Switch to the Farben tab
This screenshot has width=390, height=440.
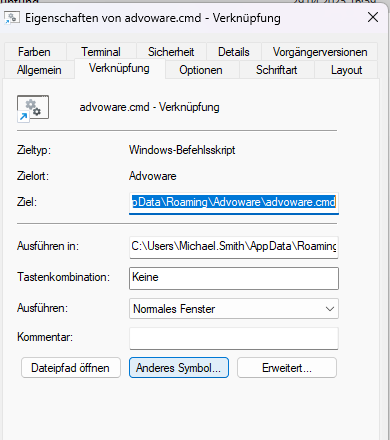34,52
